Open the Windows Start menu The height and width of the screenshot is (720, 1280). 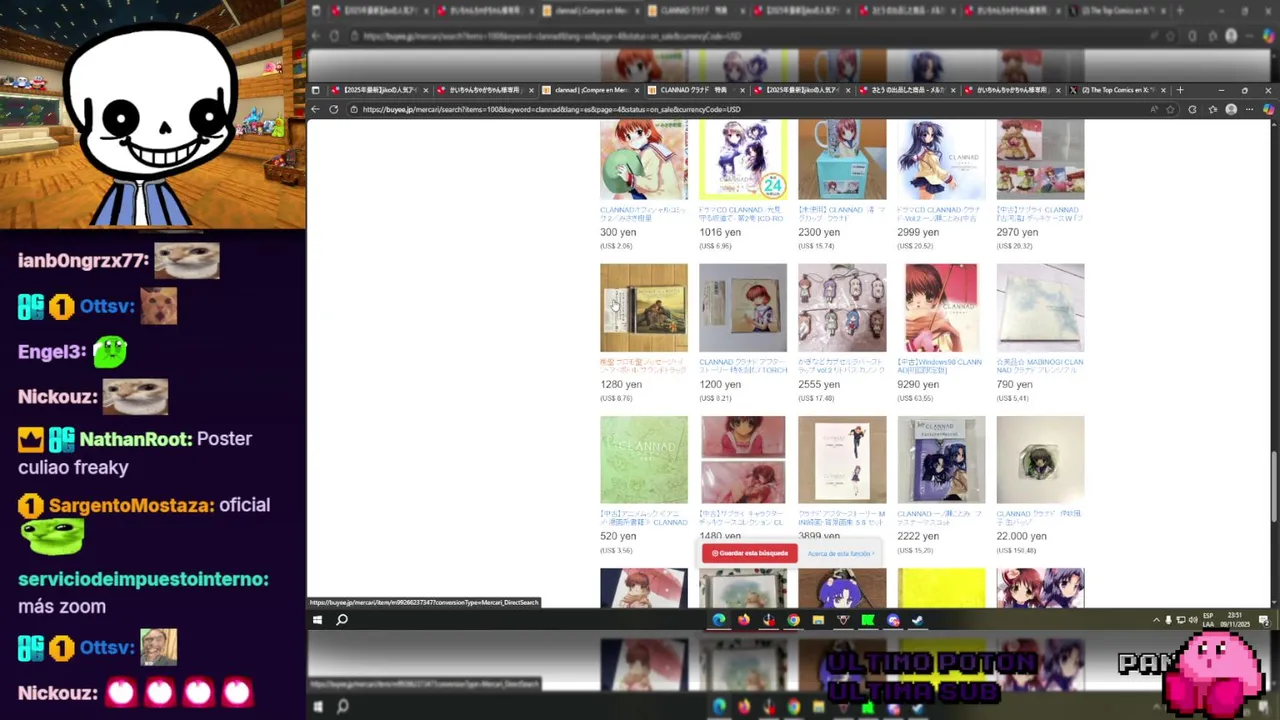[x=317, y=620]
